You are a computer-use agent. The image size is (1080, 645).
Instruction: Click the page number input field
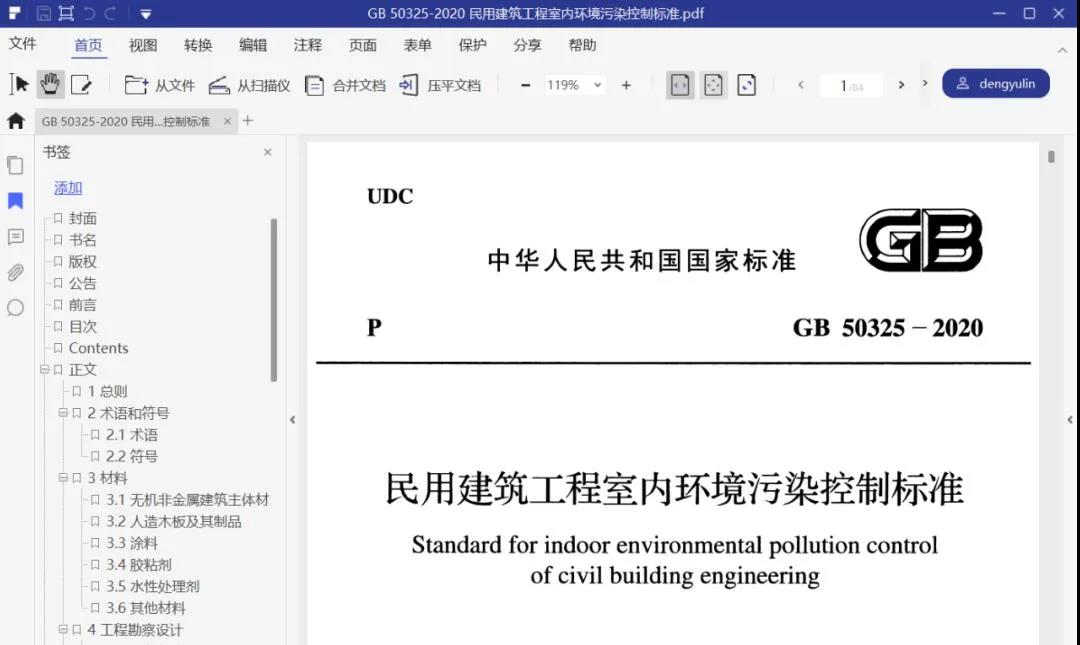click(849, 86)
